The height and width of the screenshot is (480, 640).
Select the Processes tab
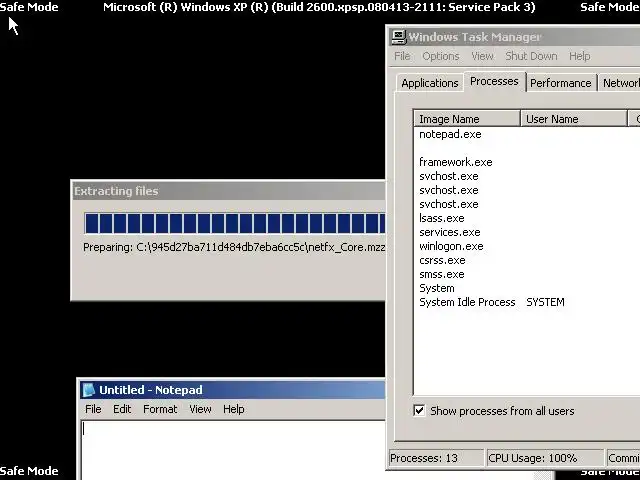click(x=494, y=81)
